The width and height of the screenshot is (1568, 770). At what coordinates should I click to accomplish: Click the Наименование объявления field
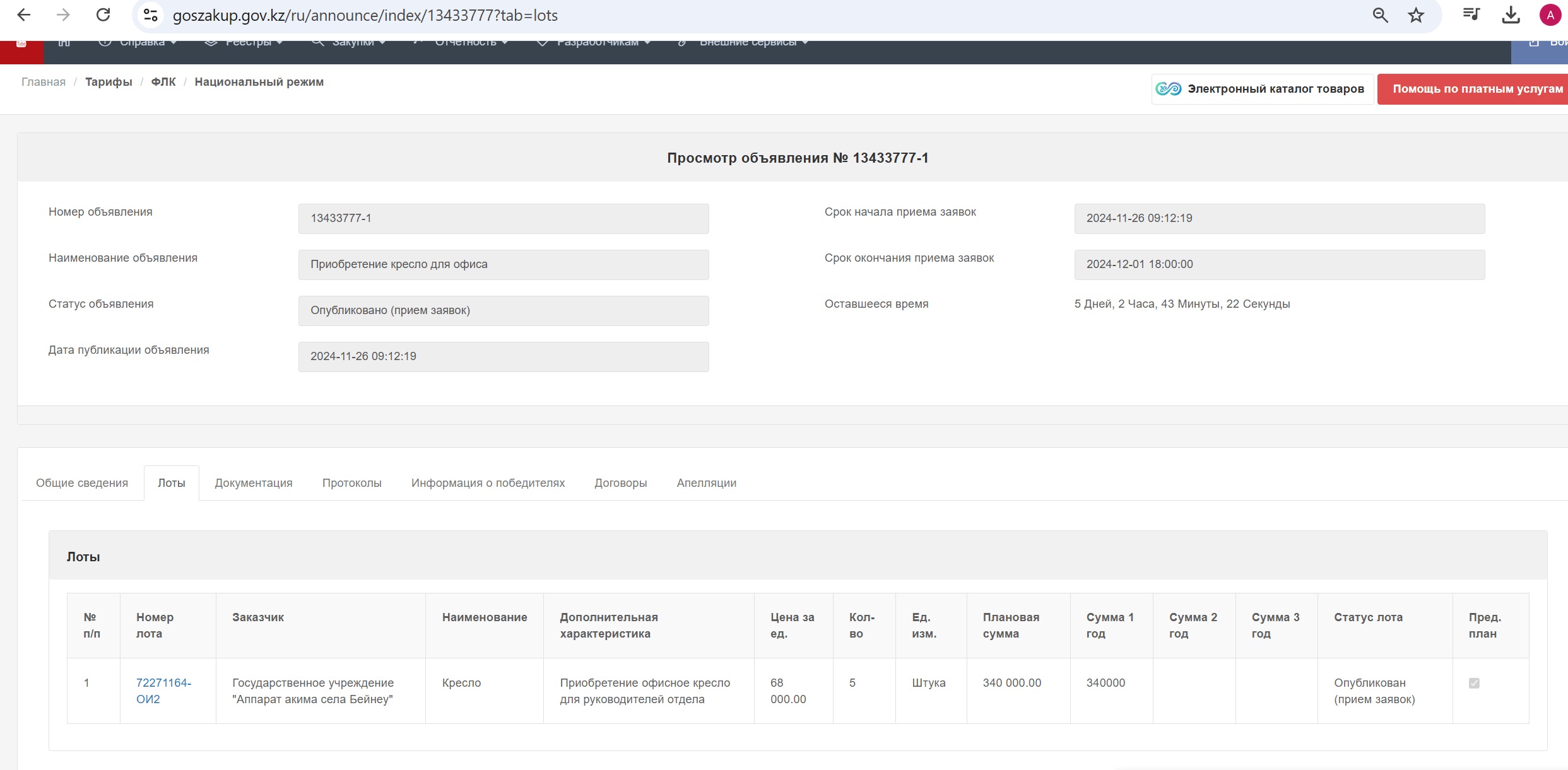click(x=504, y=265)
